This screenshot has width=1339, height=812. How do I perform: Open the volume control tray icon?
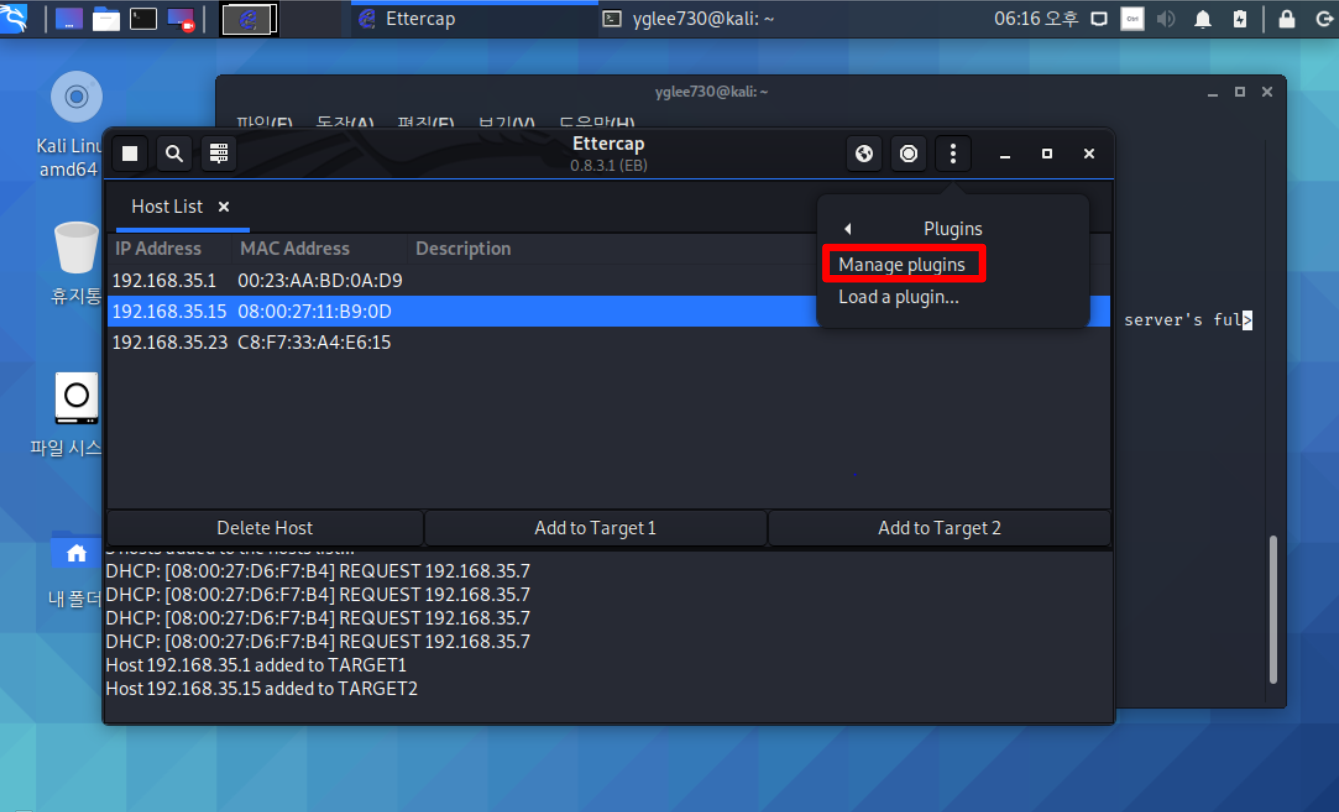click(1166, 18)
